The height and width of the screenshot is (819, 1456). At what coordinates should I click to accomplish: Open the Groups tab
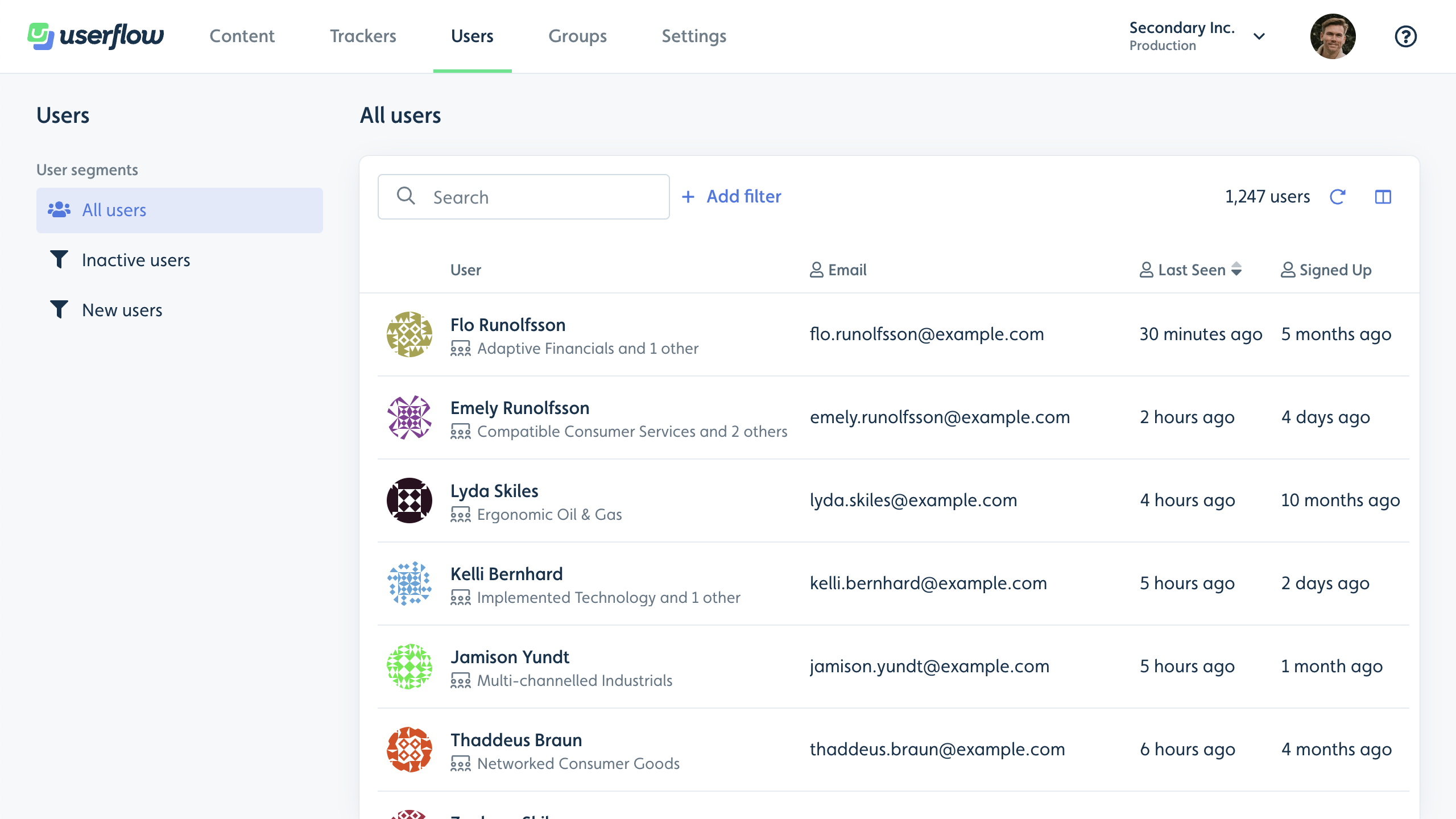[x=577, y=36]
